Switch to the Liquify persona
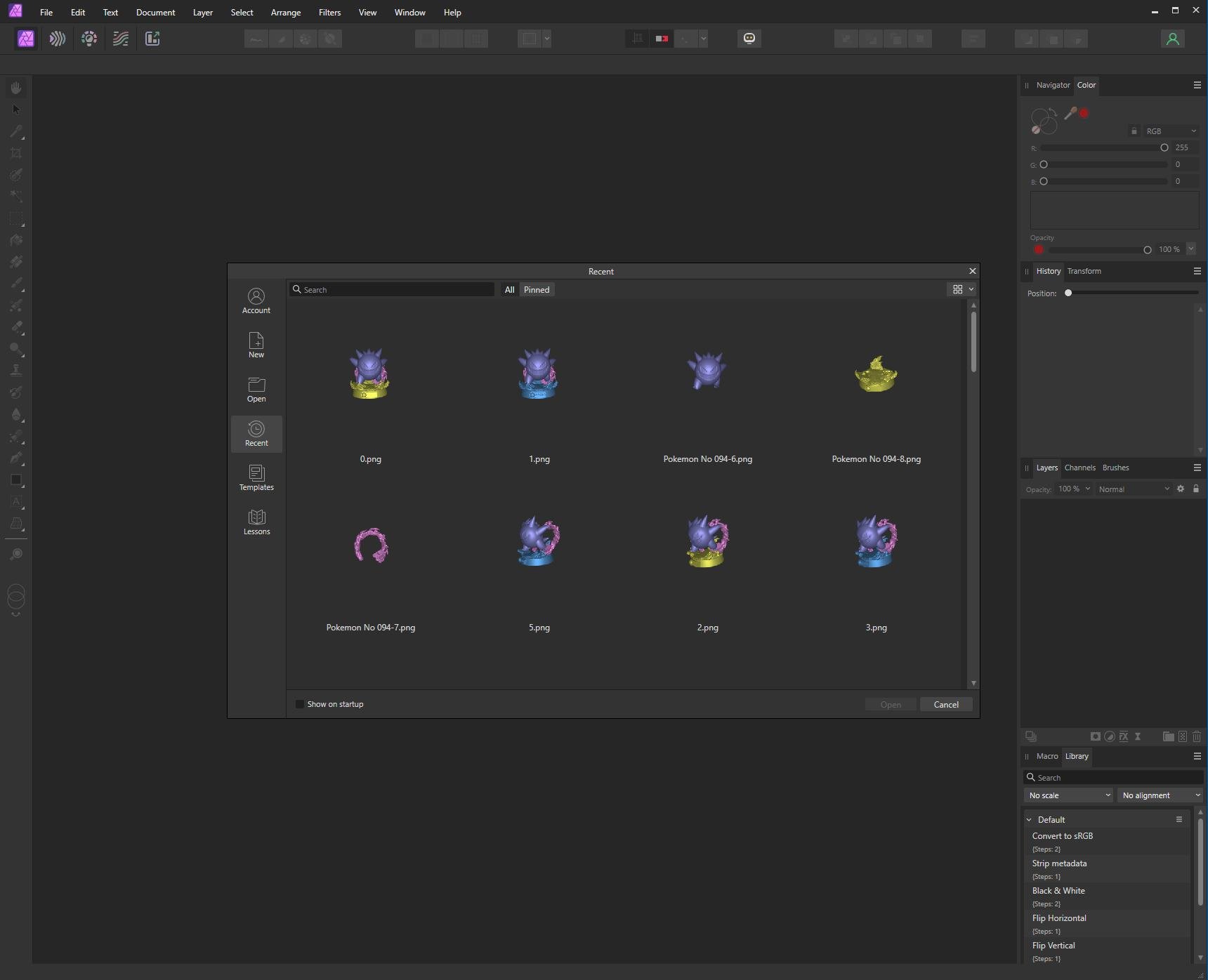1208x980 pixels. pos(58,39)
